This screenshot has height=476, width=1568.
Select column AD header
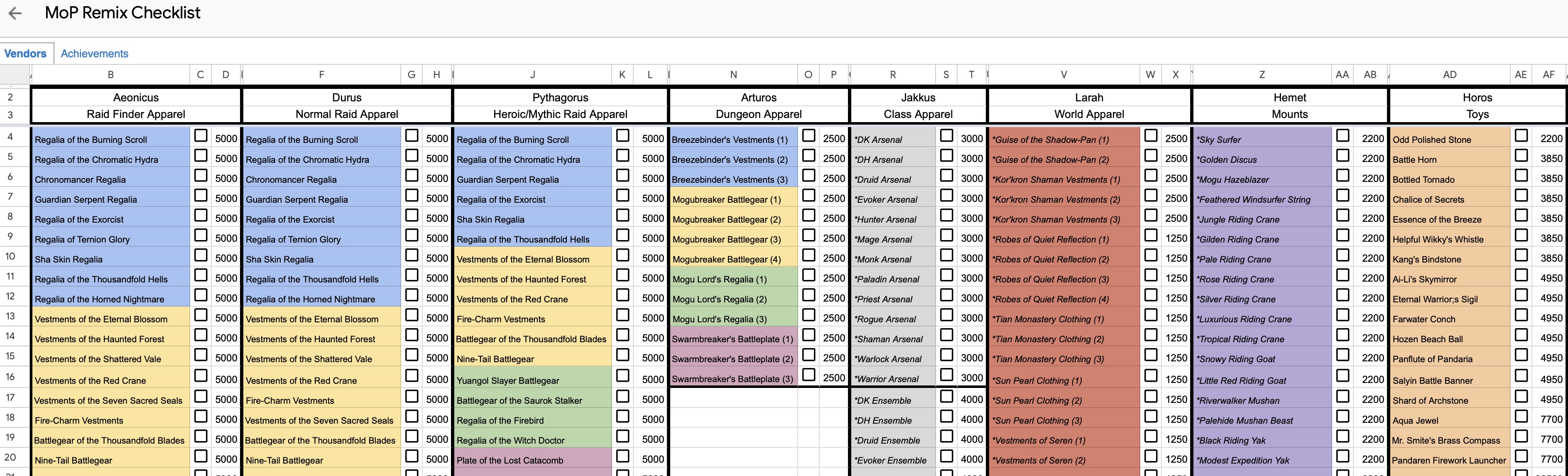pos(1449,74)
